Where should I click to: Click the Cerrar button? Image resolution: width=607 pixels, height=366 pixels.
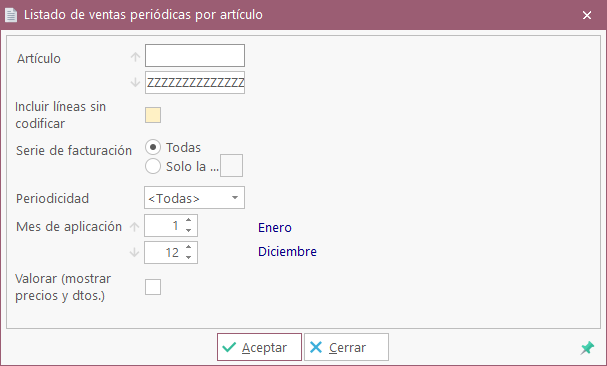346,347
